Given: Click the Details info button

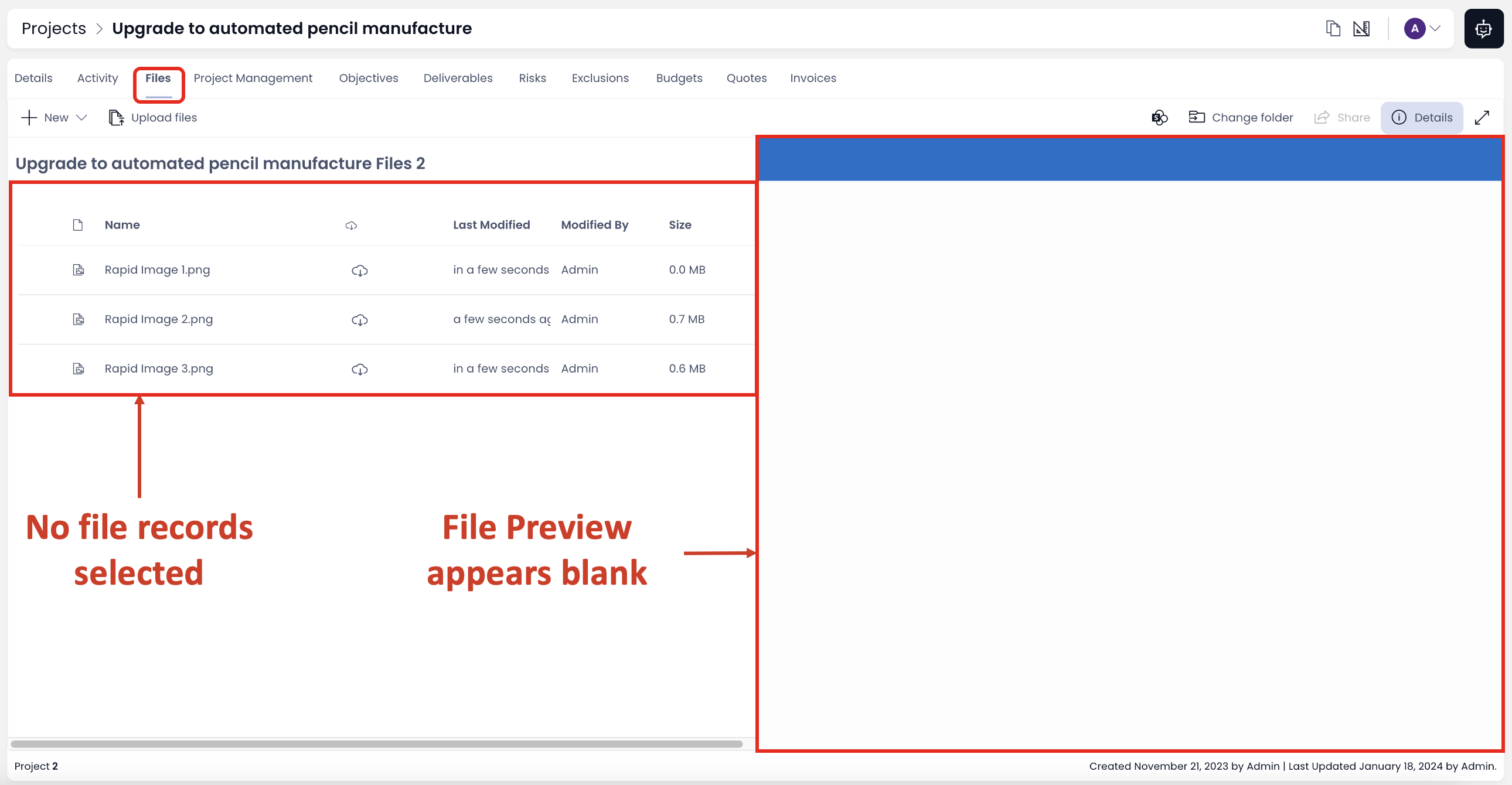Looking at the screenshot, I should point(1422,117).
